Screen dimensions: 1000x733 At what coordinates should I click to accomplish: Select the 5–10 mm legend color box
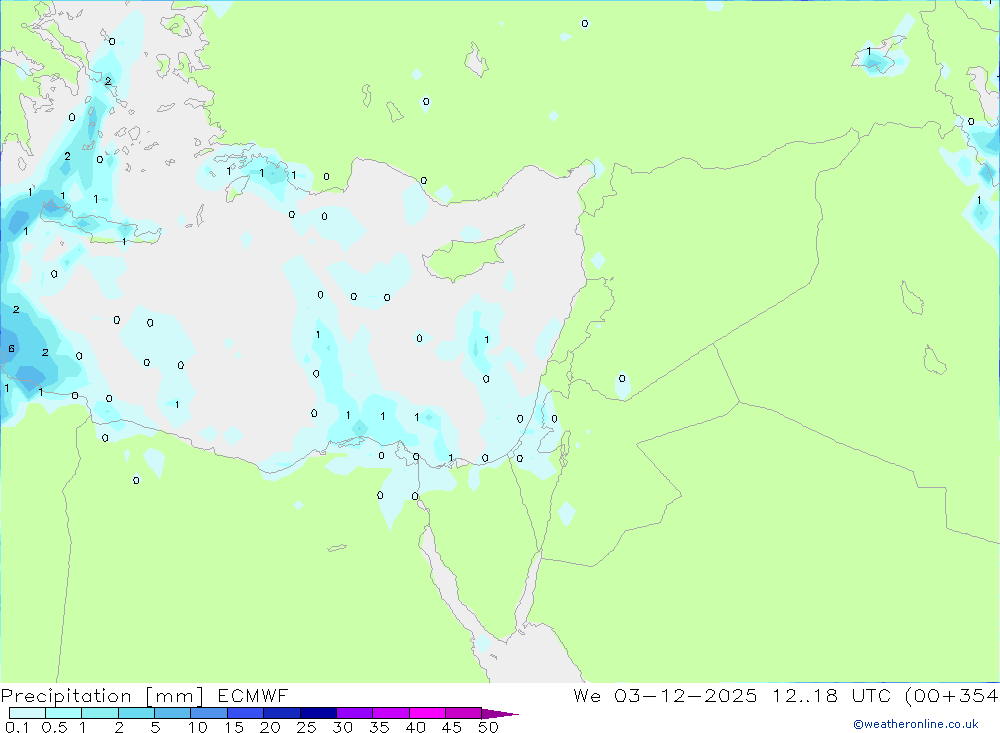173,713
